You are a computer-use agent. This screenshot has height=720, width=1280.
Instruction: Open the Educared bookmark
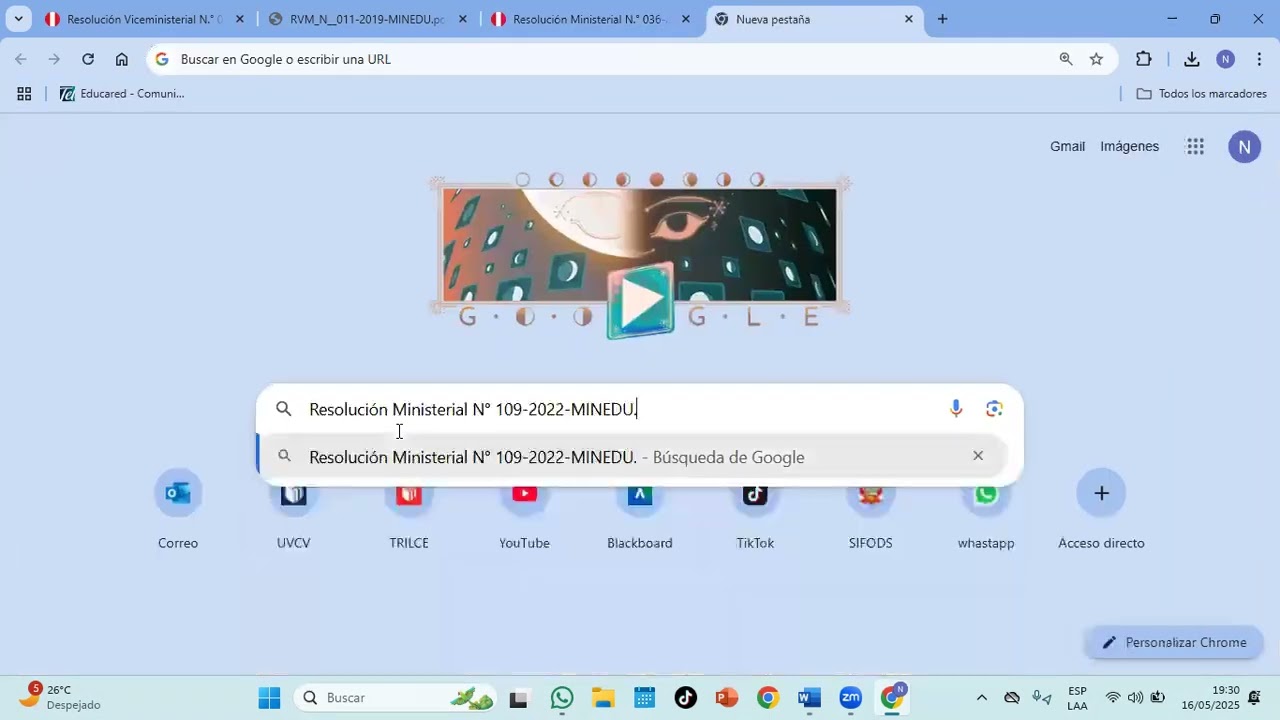click(122, 94)
